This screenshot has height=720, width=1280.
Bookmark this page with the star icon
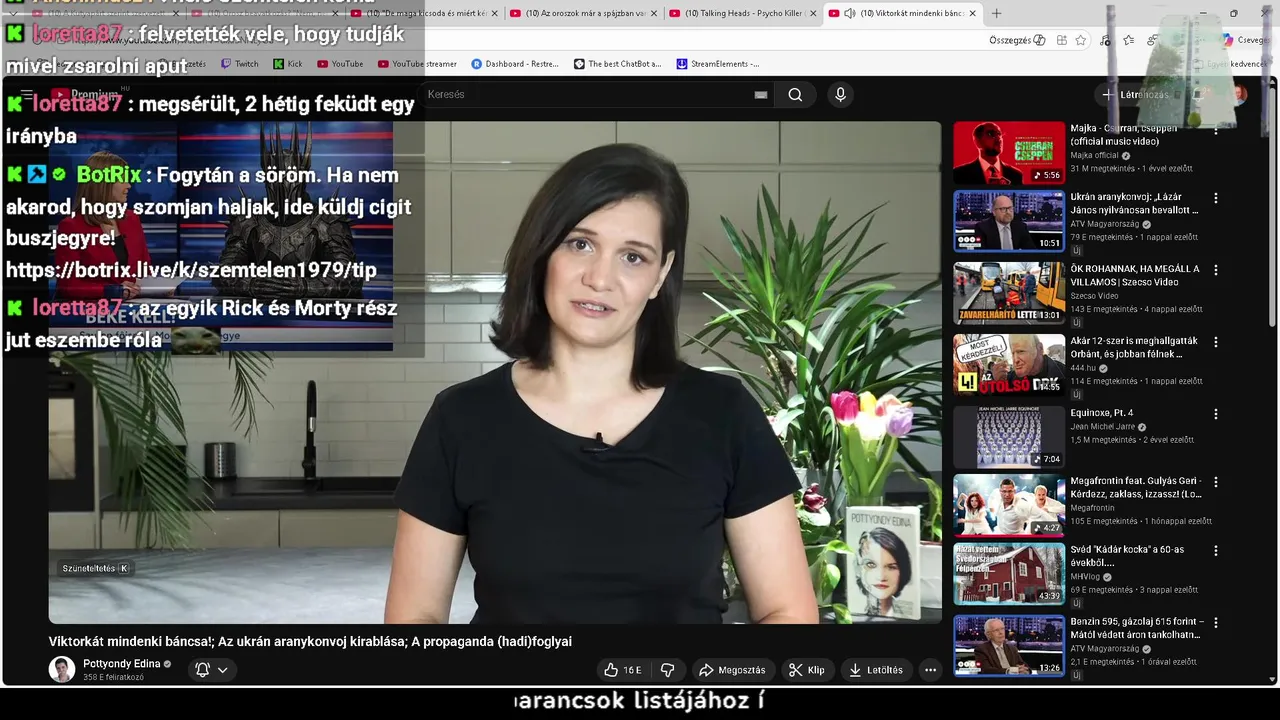click(x=1081, y=40)
